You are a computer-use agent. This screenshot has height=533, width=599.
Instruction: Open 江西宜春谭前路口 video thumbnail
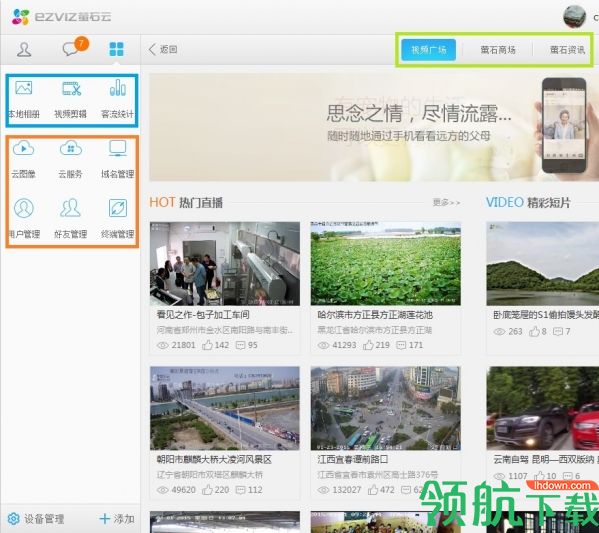(386, 408)
